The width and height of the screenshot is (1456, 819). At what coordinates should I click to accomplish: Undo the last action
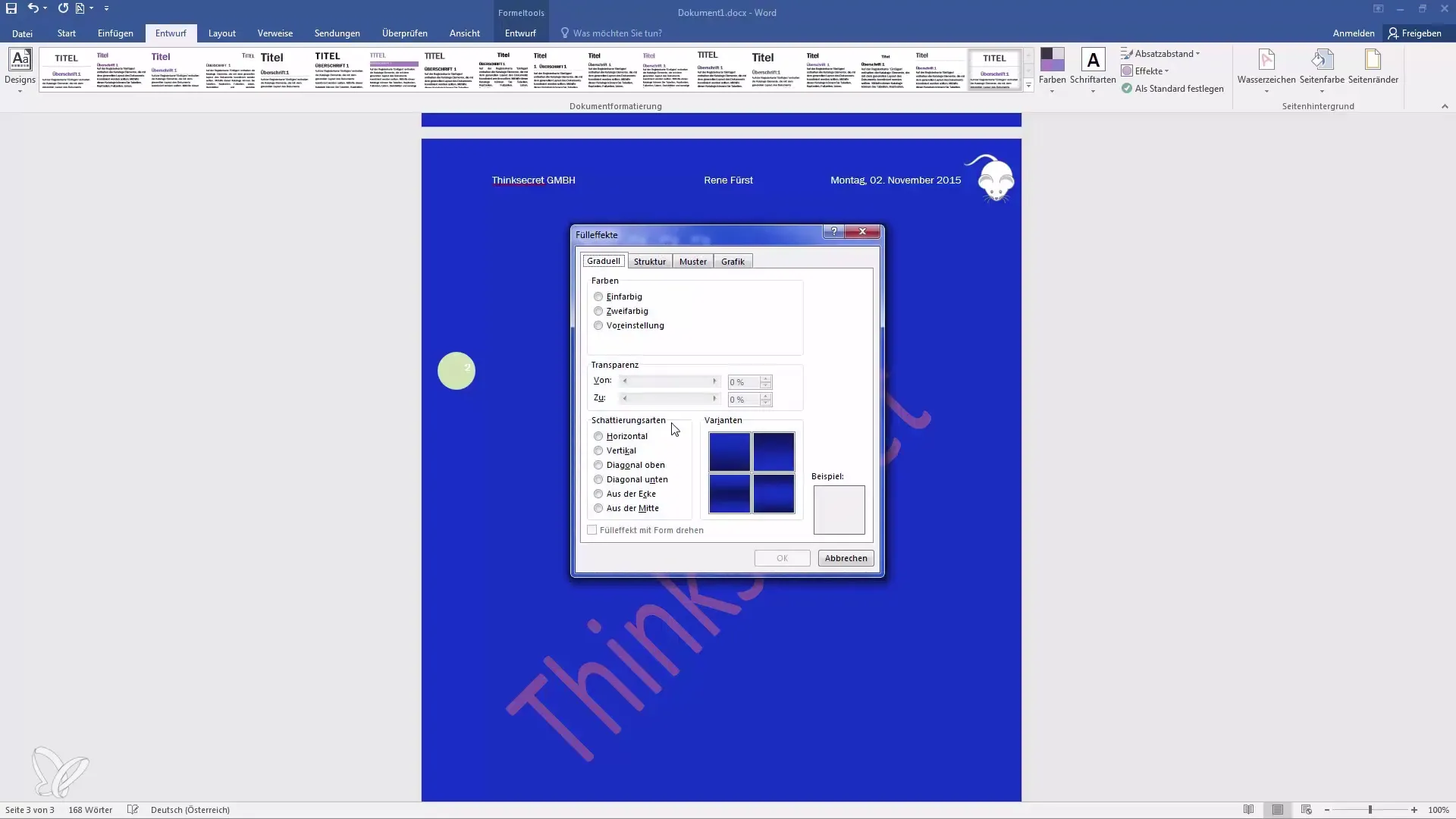click(33, 8)
